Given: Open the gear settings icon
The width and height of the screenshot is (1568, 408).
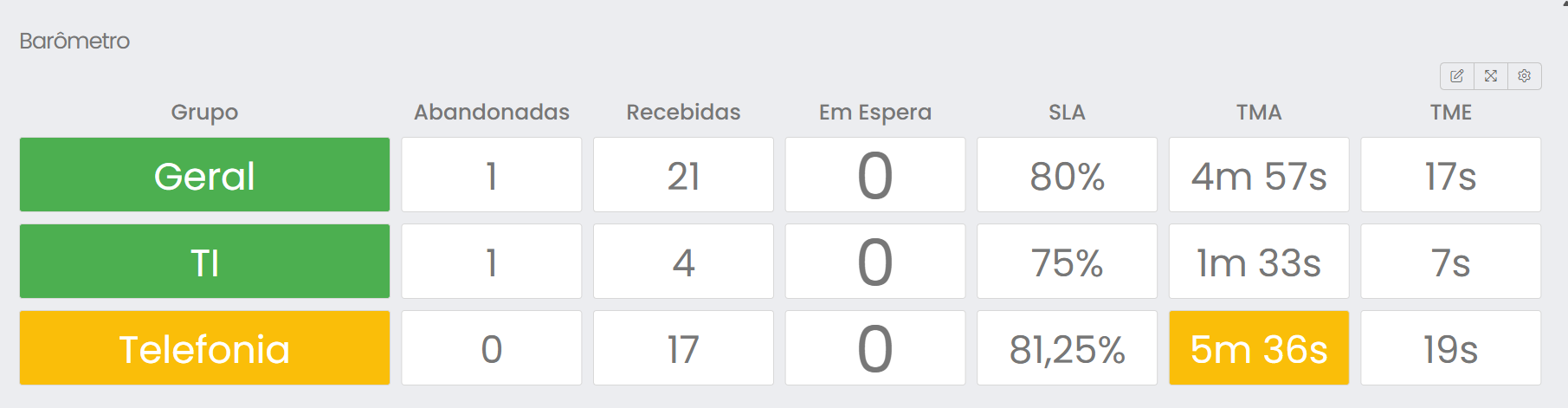Looking at the screenshot, I should [x=1525, y=76].
